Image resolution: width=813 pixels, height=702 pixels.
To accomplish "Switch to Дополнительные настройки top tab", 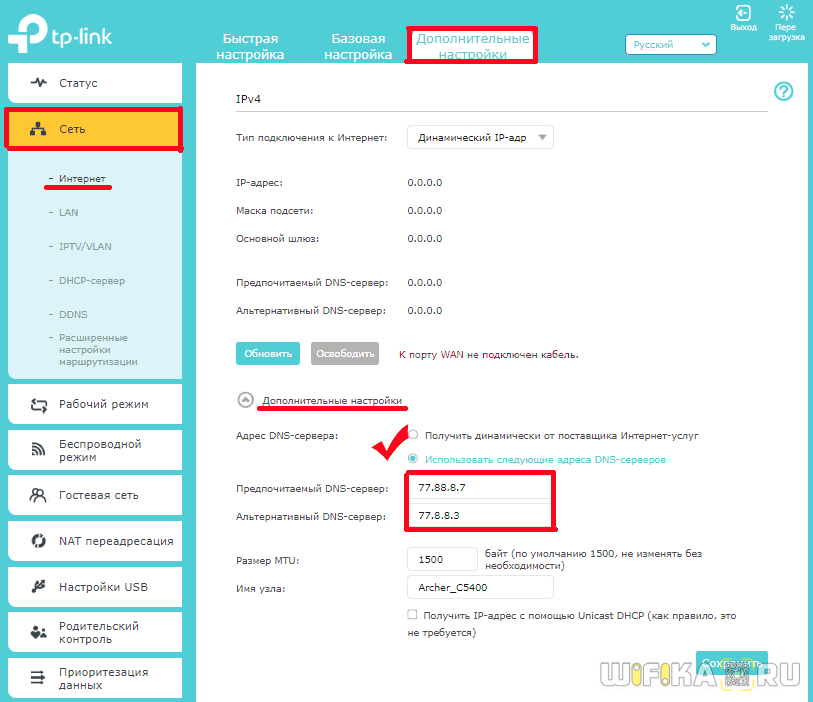I will coord(472,46).
